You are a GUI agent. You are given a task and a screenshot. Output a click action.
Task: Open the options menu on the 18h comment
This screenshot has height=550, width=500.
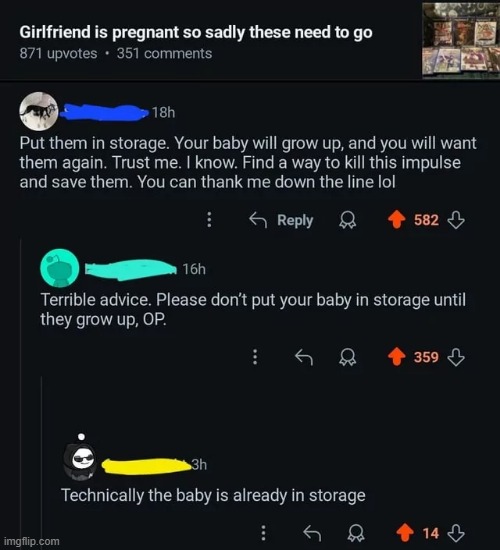point(209,220)
